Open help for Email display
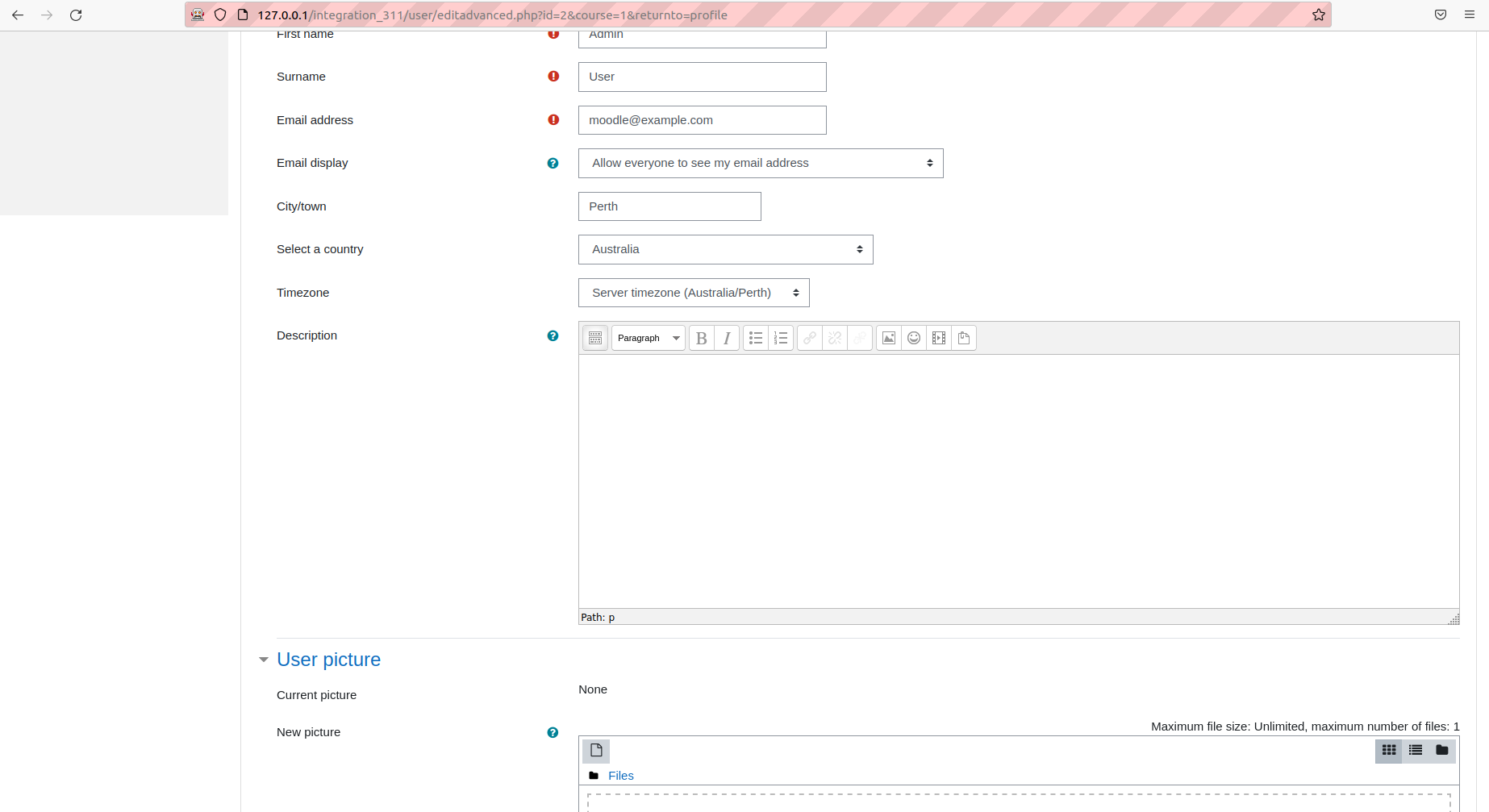 (553, 163)
